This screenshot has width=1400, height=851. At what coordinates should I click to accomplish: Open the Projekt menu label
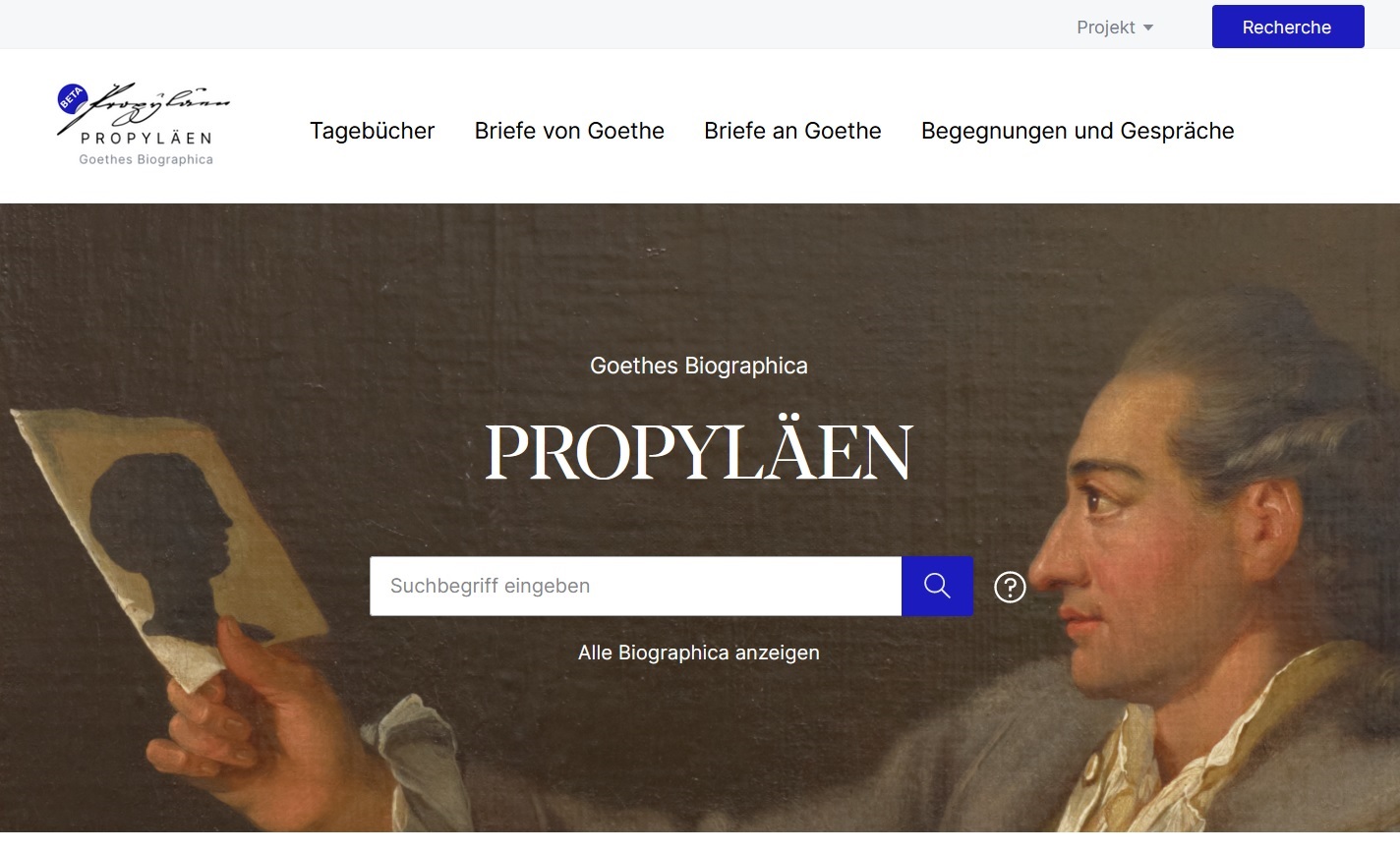(x=1106, y=28)
